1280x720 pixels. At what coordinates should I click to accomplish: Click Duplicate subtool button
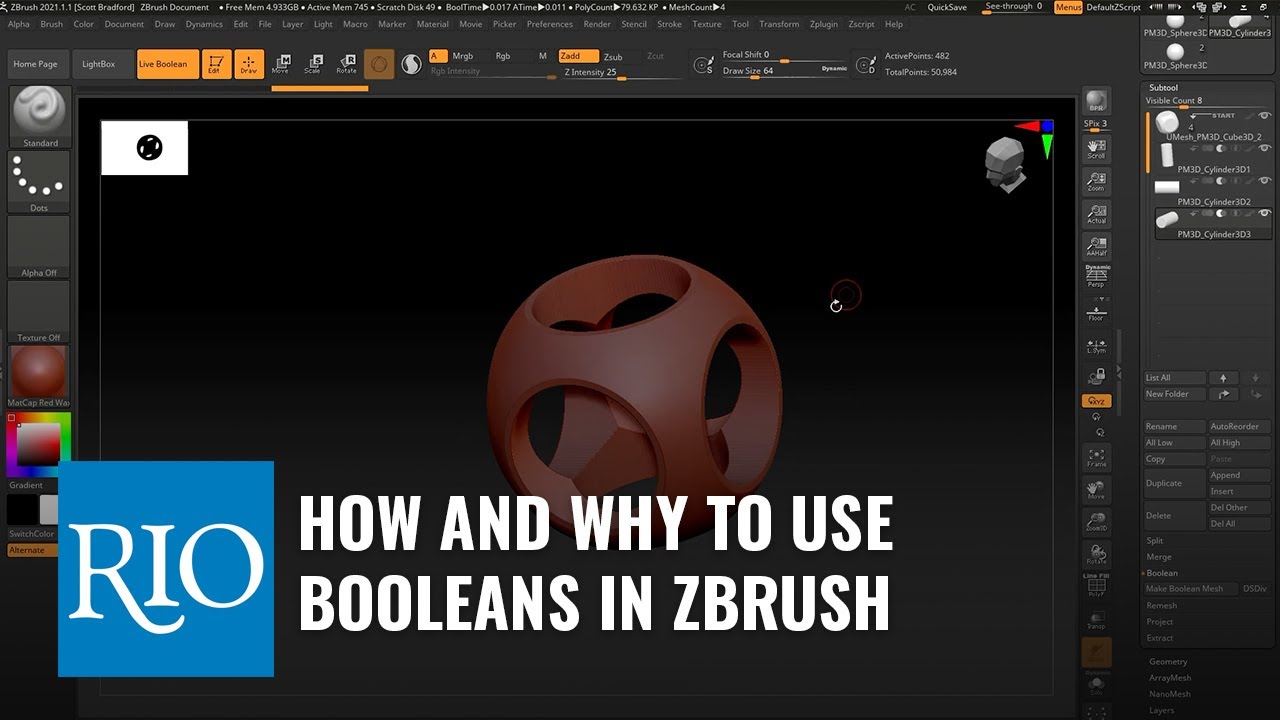(x=1175, y=483)
